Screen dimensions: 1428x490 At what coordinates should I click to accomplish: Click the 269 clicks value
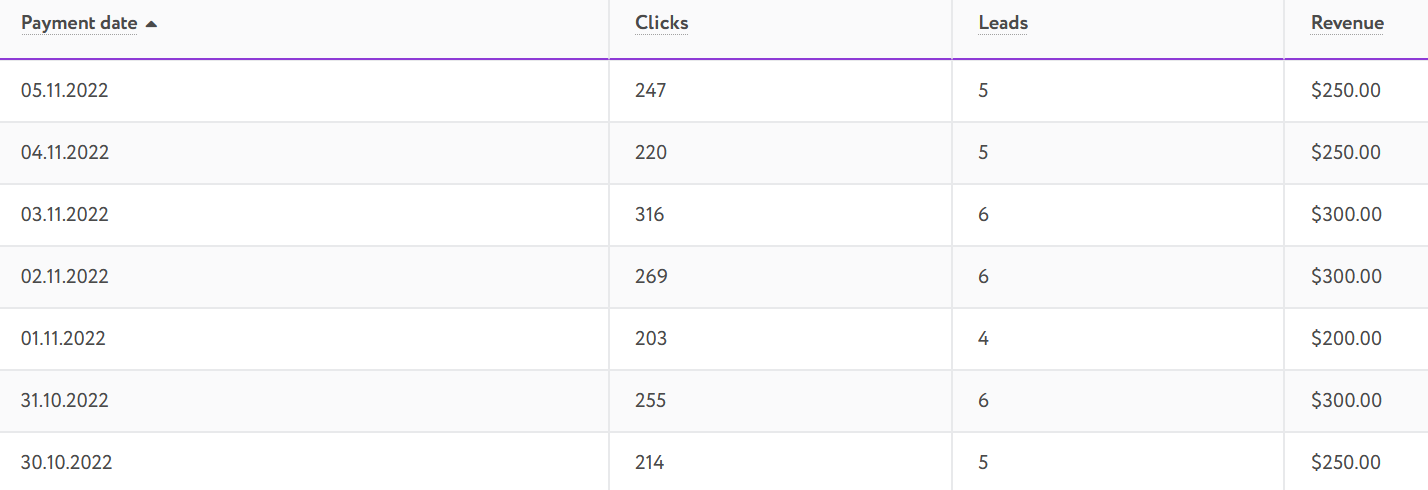(651, 277)
